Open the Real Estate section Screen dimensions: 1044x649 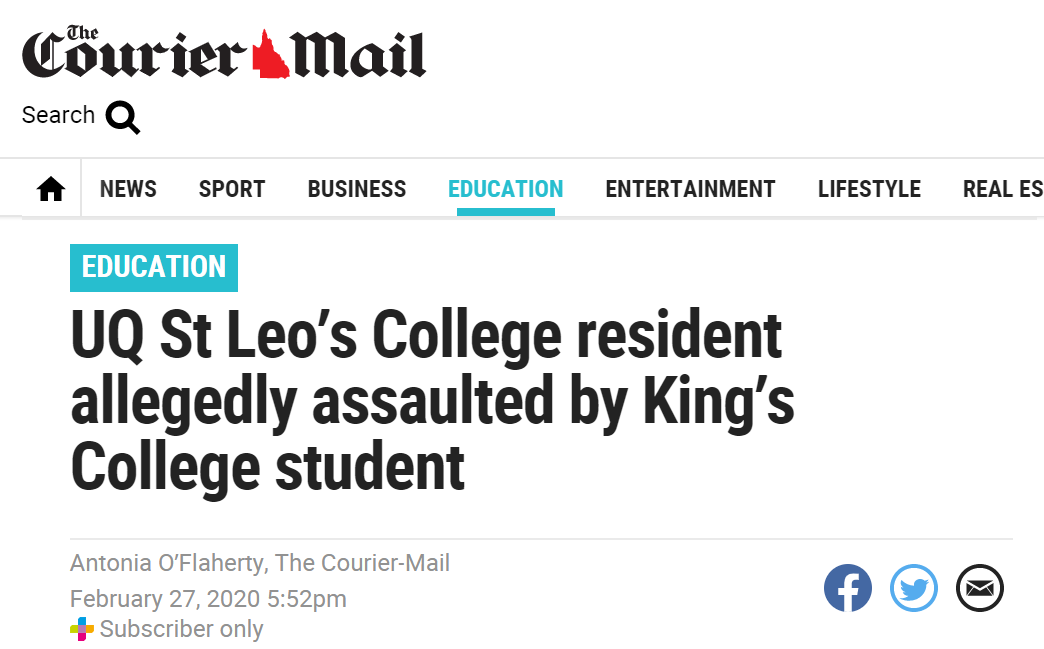coord(1003,189)
